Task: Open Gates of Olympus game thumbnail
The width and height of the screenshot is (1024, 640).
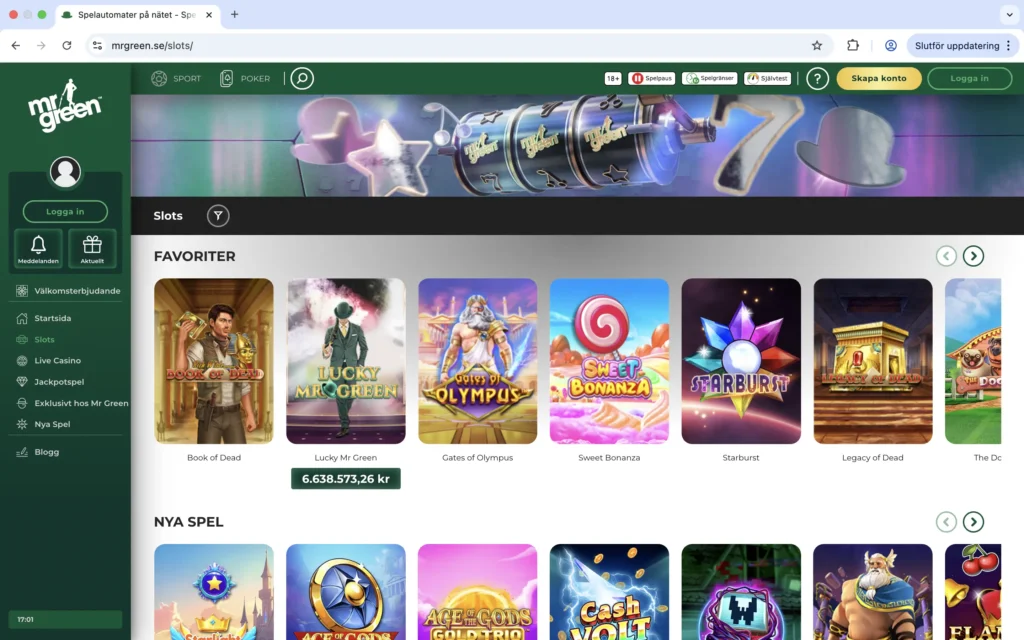Action: pyautogui.click(x=477, y=361)
